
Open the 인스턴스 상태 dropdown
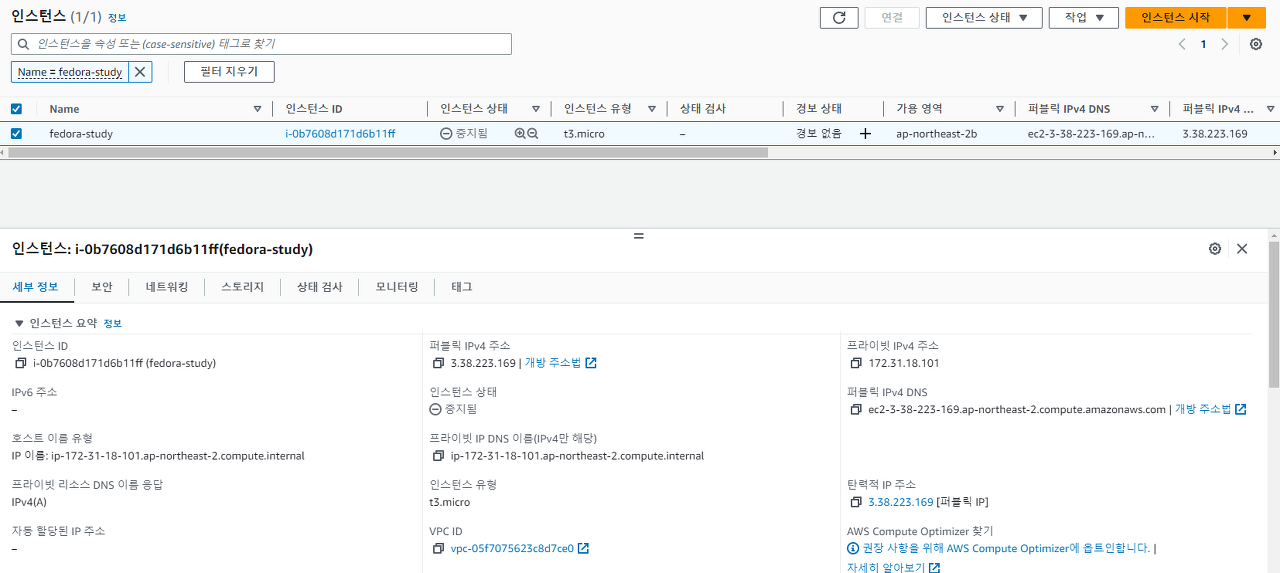coord(984,17)
